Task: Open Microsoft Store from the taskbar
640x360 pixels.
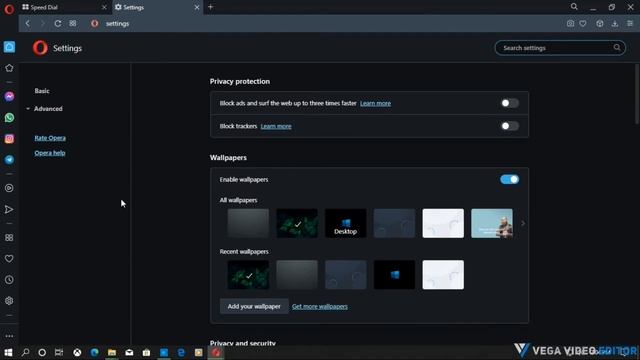Action: (x=146, y=353)
